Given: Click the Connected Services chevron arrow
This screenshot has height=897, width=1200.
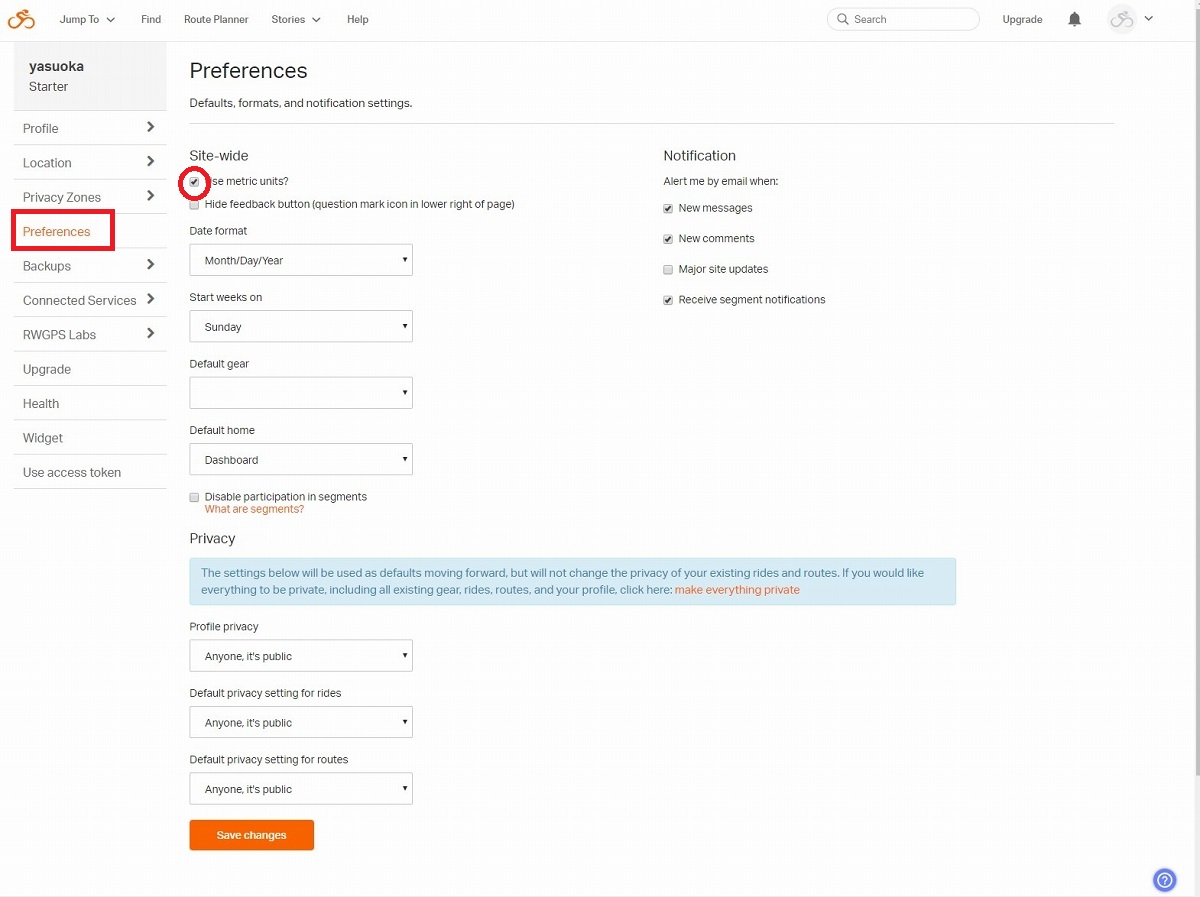Looking at the screenshot, I should coord(150,299).
